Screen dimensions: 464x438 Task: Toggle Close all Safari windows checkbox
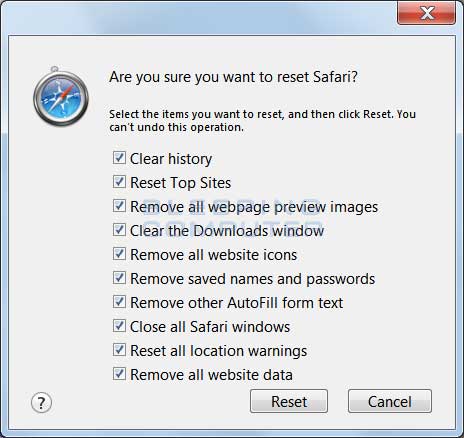119,326
